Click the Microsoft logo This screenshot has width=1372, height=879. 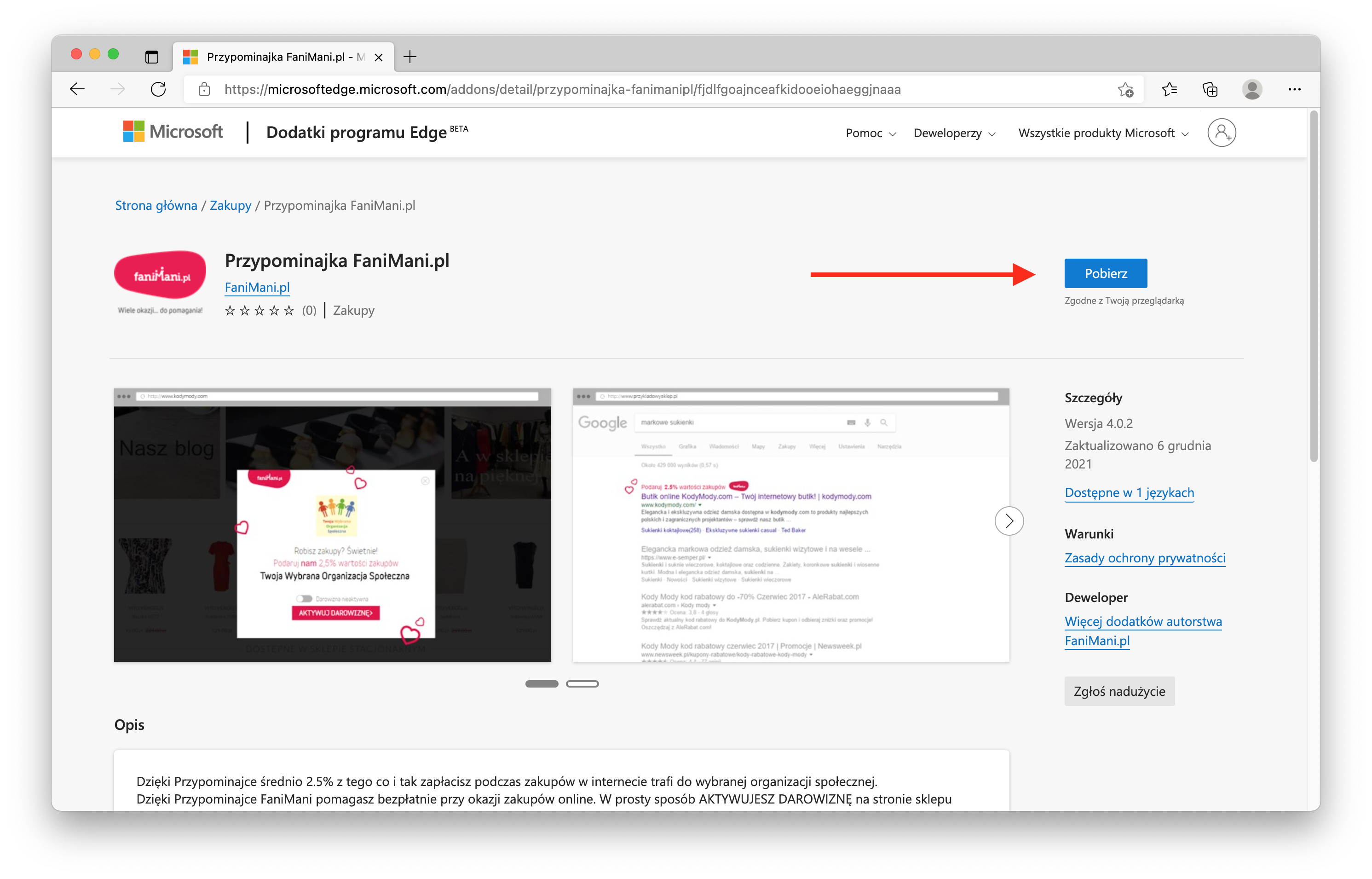coord(173,132)
